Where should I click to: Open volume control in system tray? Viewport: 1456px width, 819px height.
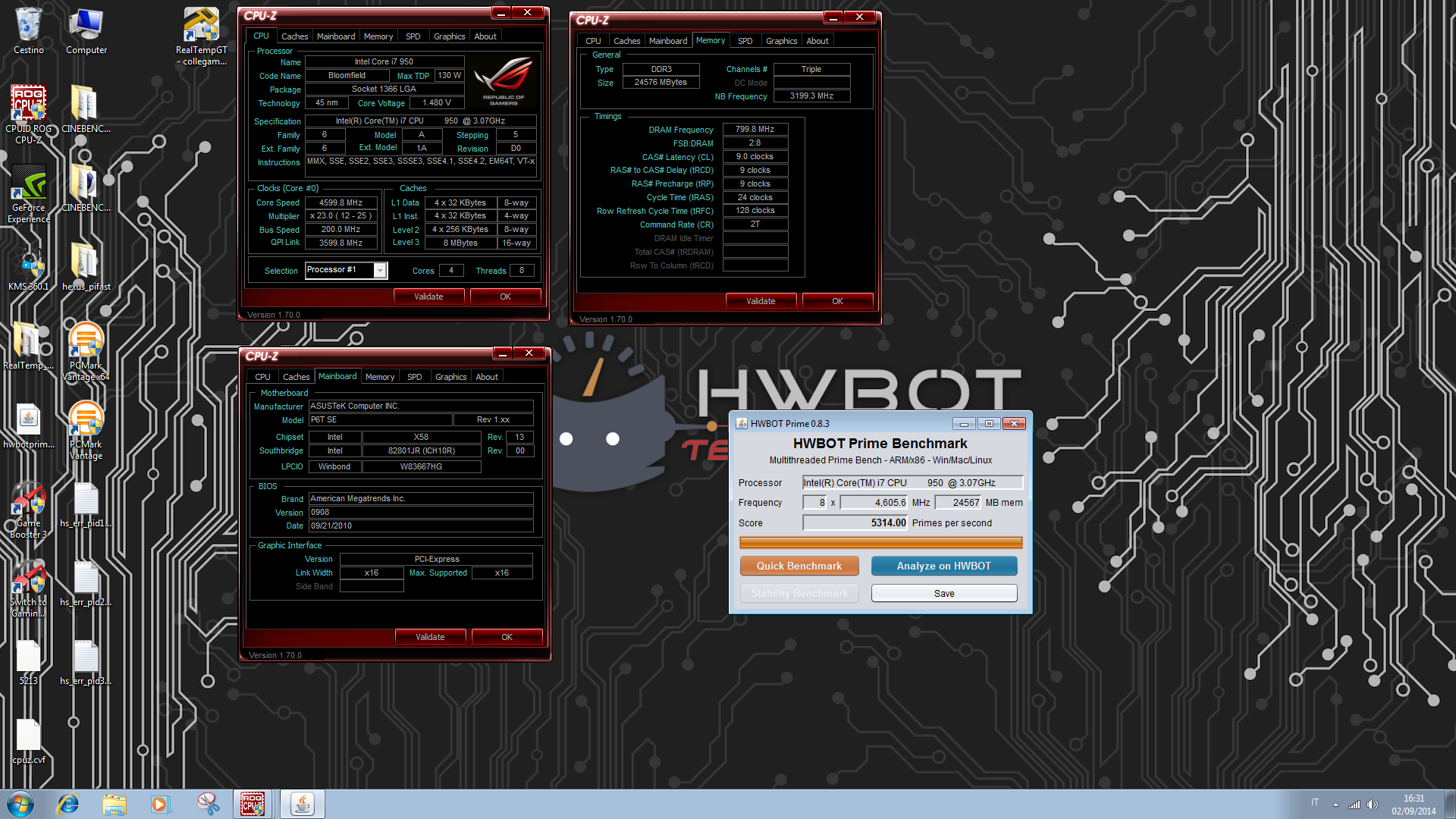click(x=1373, y=805)
